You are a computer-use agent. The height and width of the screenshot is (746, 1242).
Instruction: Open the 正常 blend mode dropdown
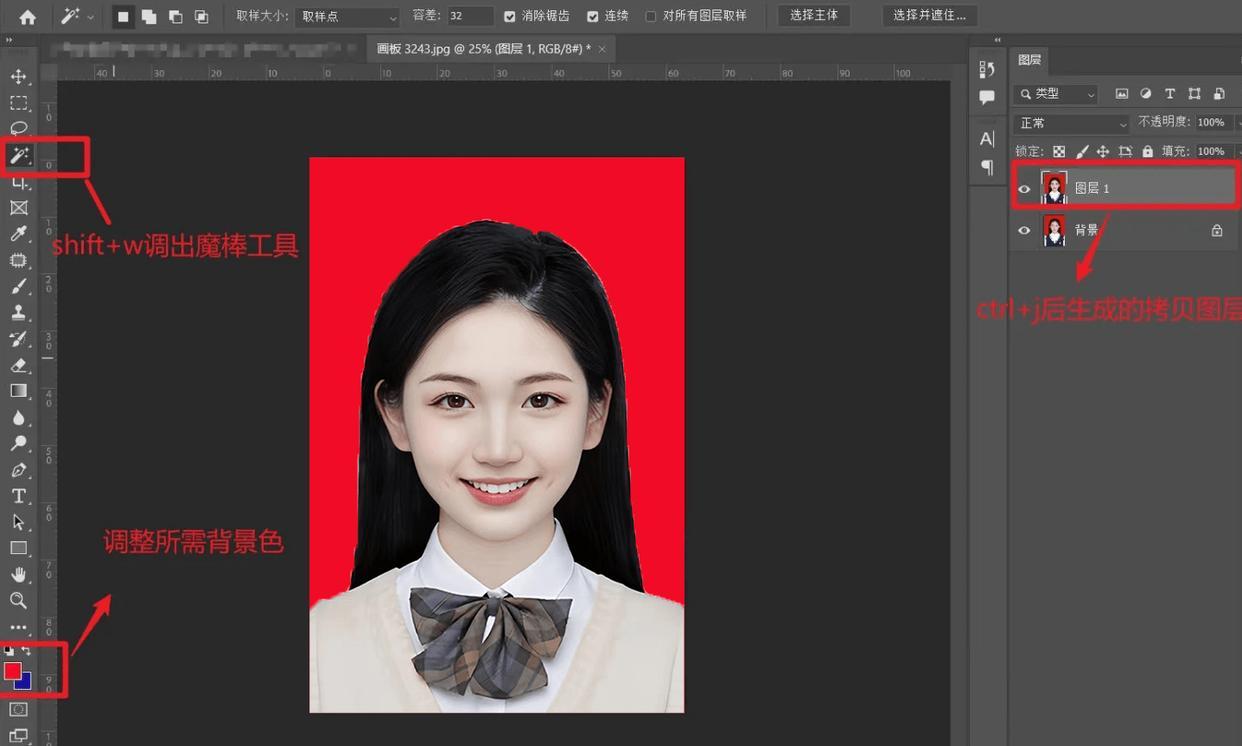pos(1071,123)
